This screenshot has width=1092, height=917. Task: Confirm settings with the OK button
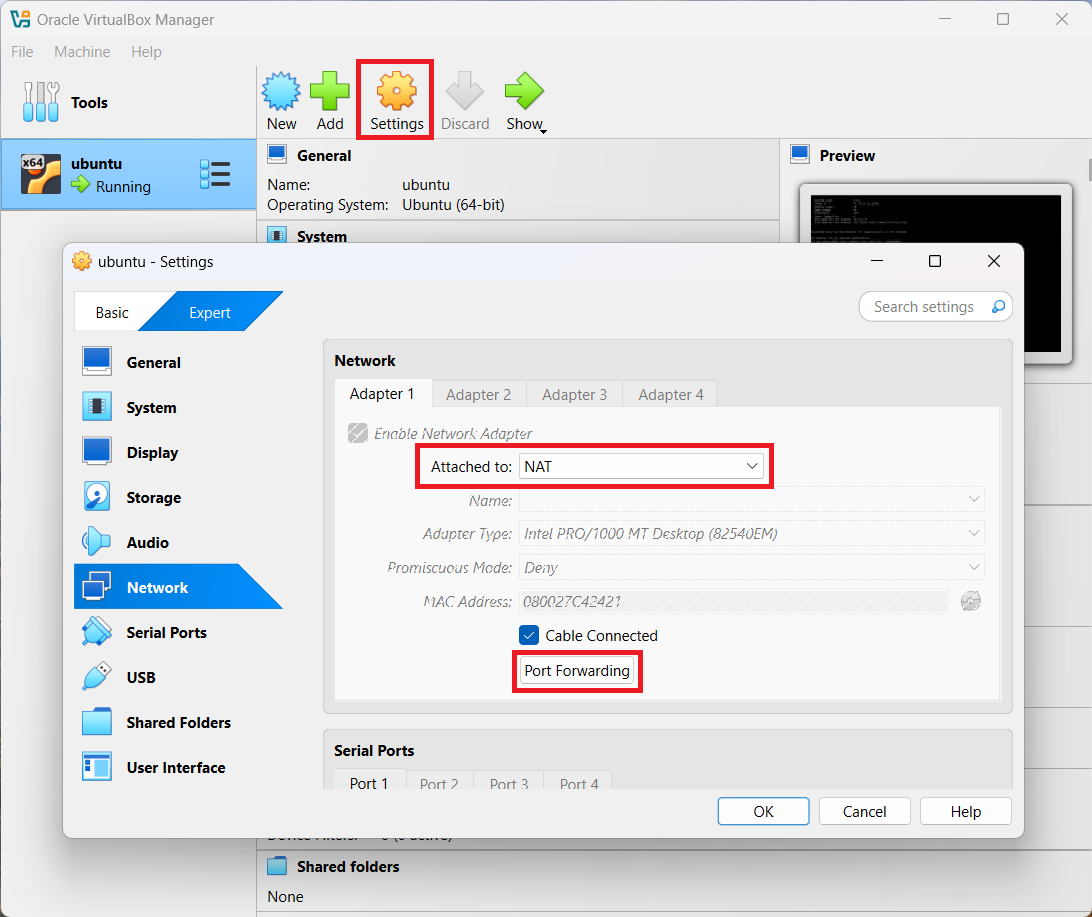click(763, 811)
